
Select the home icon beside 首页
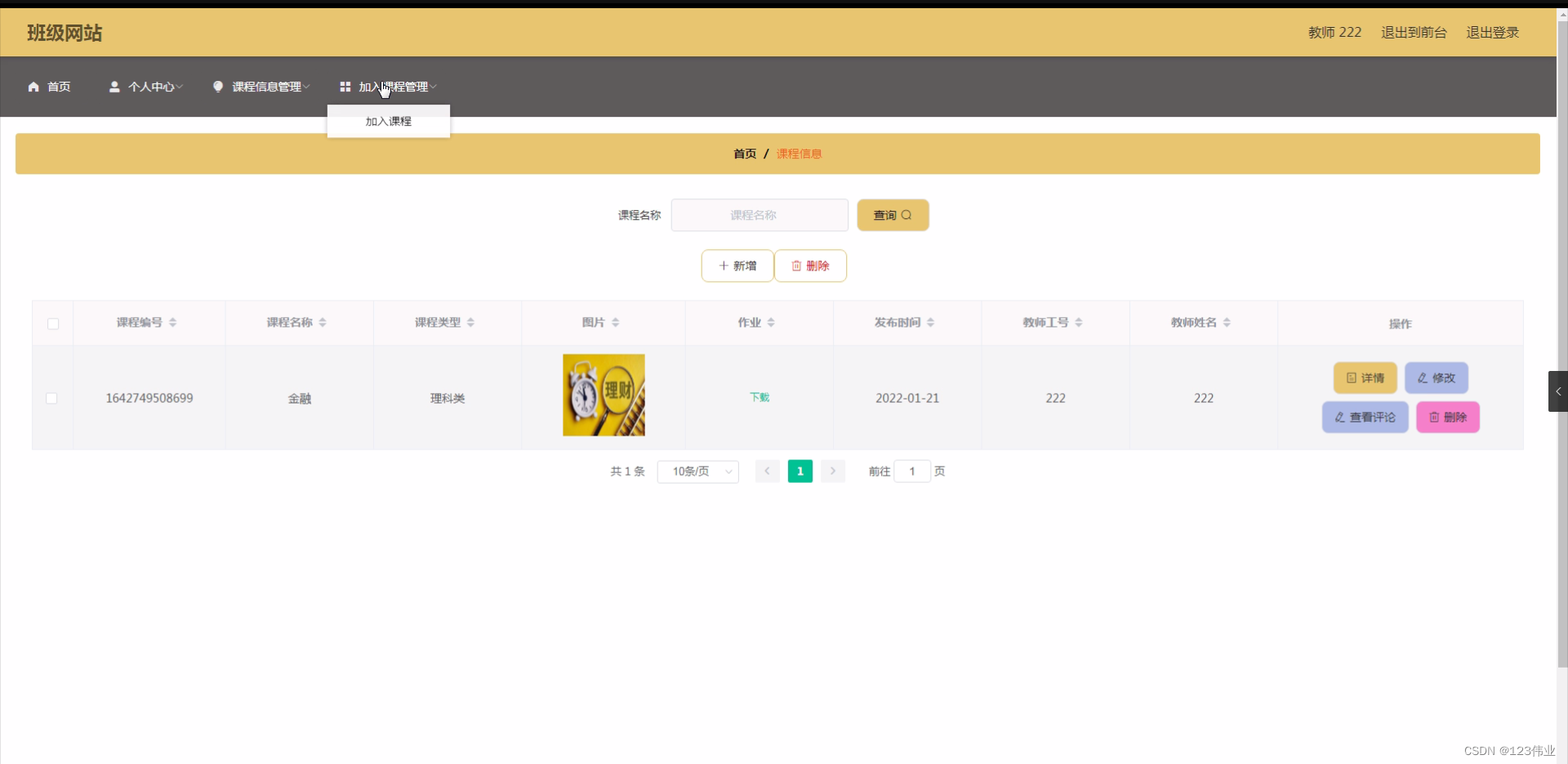tap(33, 87)
